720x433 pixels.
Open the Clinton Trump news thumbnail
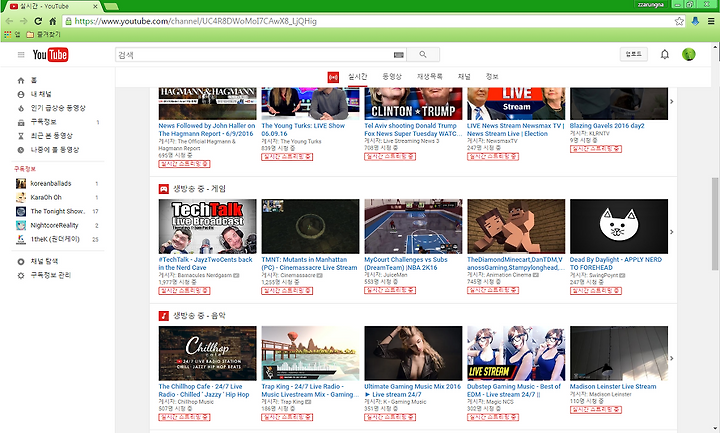pyautogui.click(x=413, y=104)
